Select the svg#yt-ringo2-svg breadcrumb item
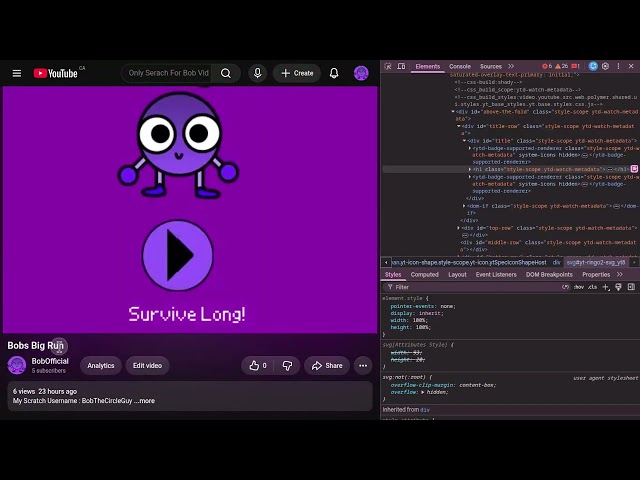This screenshot has width=640, height=480. [x=596, y=262]
